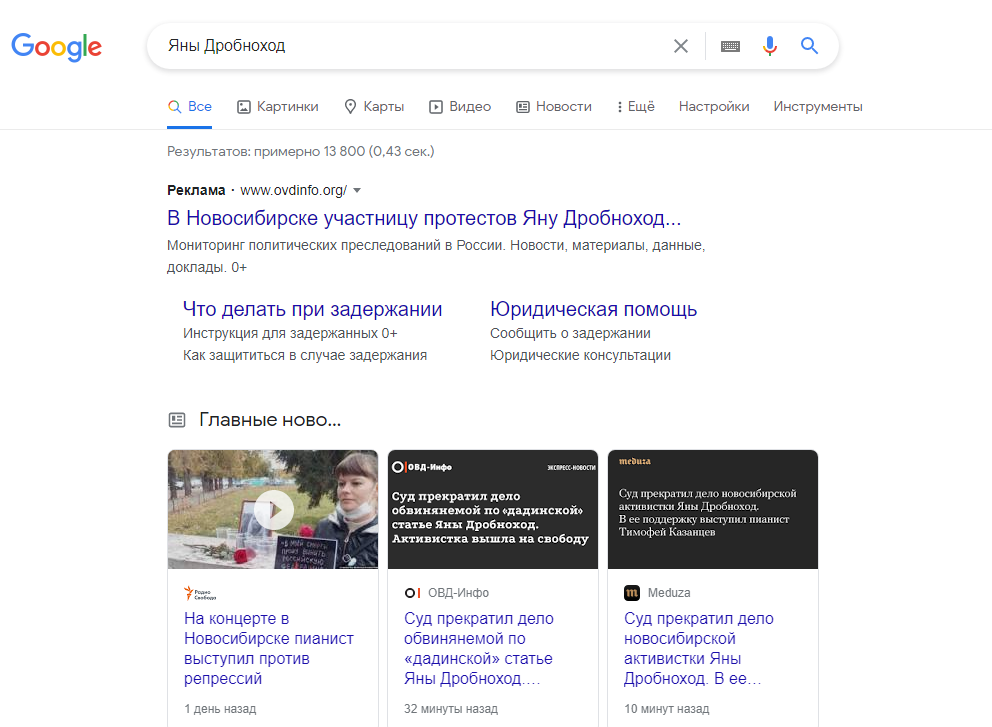Open article На концерте в Новосибирске пианист
The height and width of the screenshot is (727, 992).
[x=269, y=648]
